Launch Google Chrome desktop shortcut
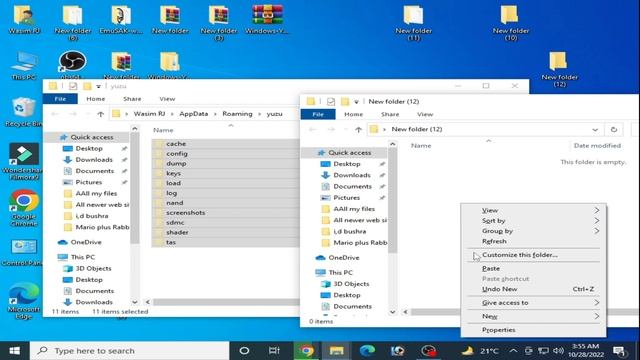Viewport: 640px width, 360px height. tap(24, 208)
